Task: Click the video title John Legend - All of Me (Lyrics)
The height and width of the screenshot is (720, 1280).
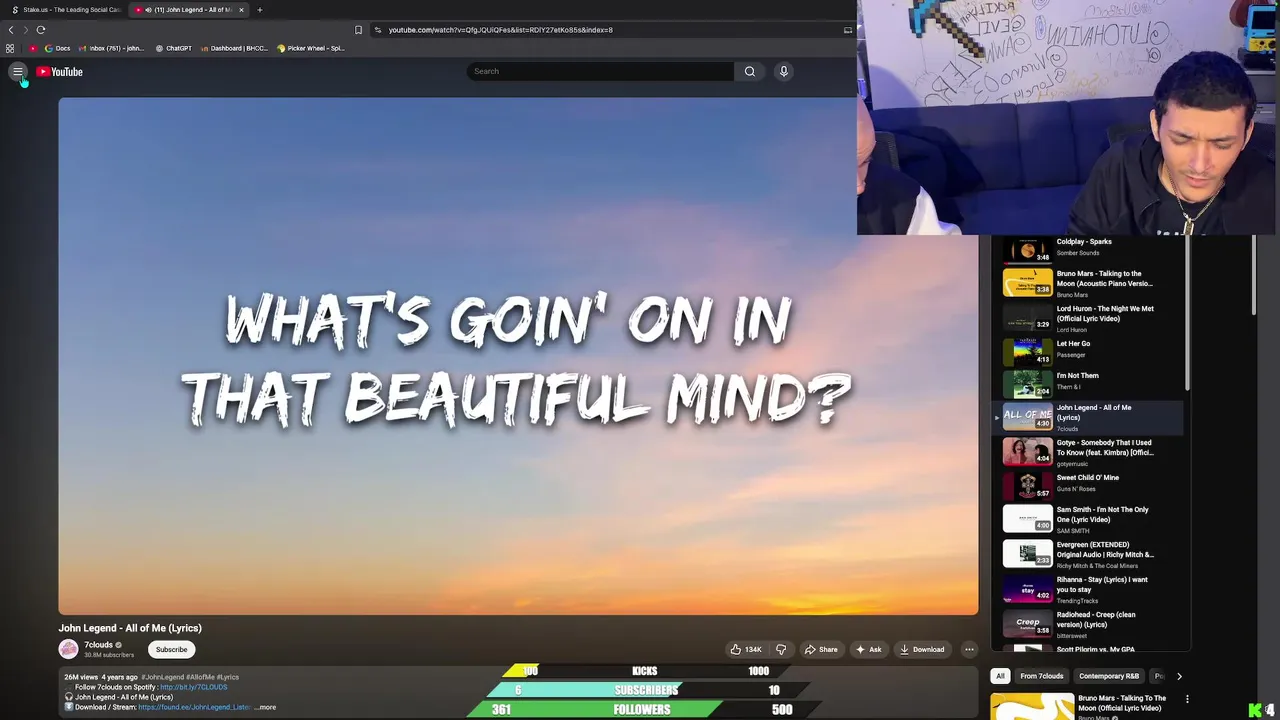Action: click(x=130, y=628)
